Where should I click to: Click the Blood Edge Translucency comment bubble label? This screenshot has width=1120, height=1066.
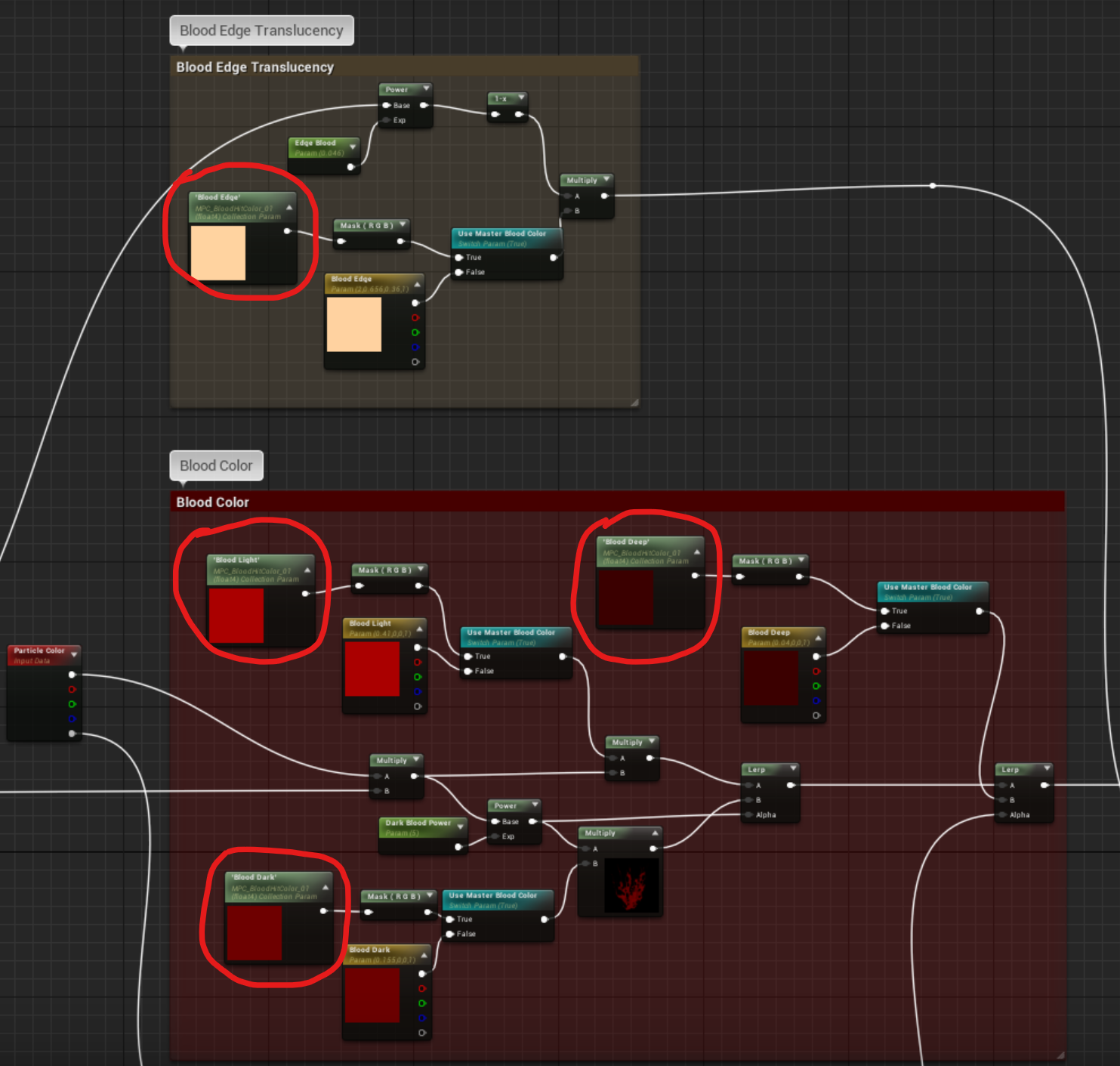pos(261,31)
